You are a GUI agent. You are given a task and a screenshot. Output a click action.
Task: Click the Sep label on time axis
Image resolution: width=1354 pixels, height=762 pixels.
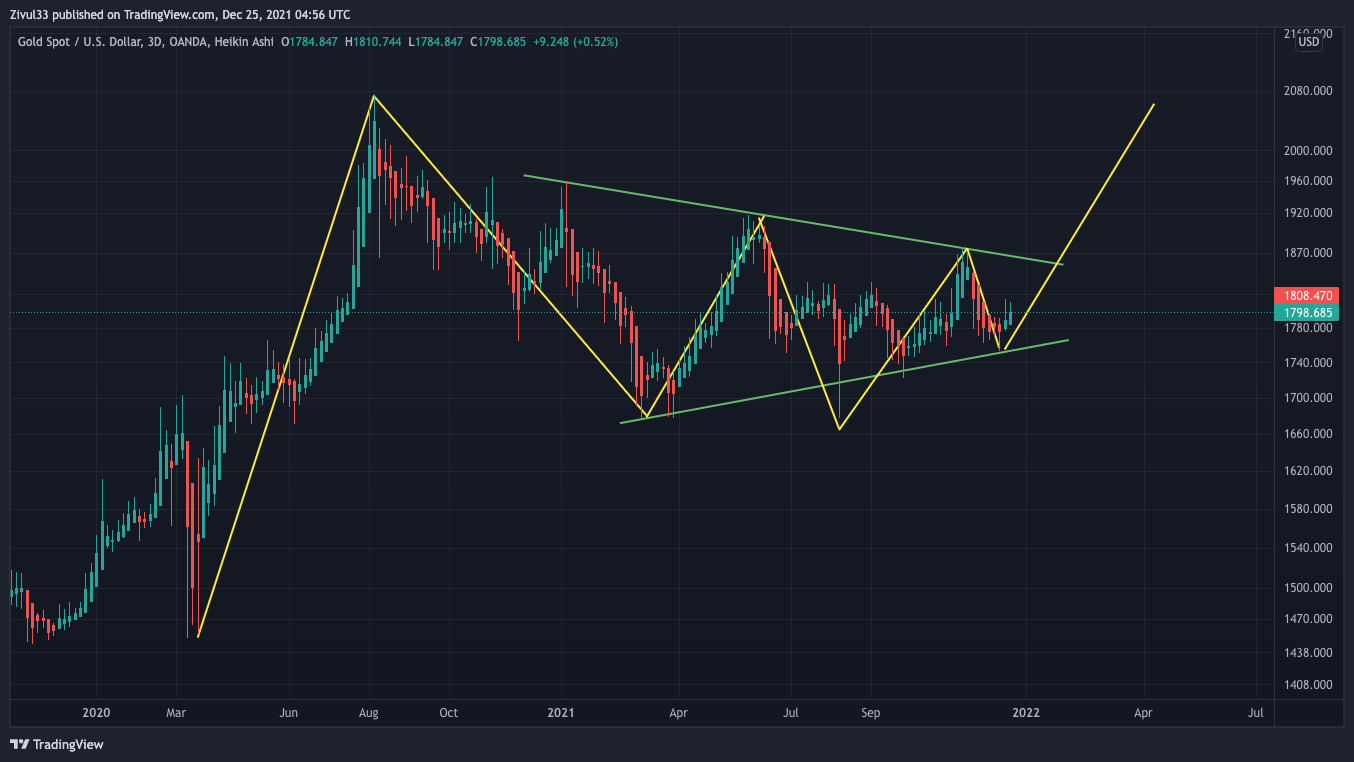tap(870, 713)
